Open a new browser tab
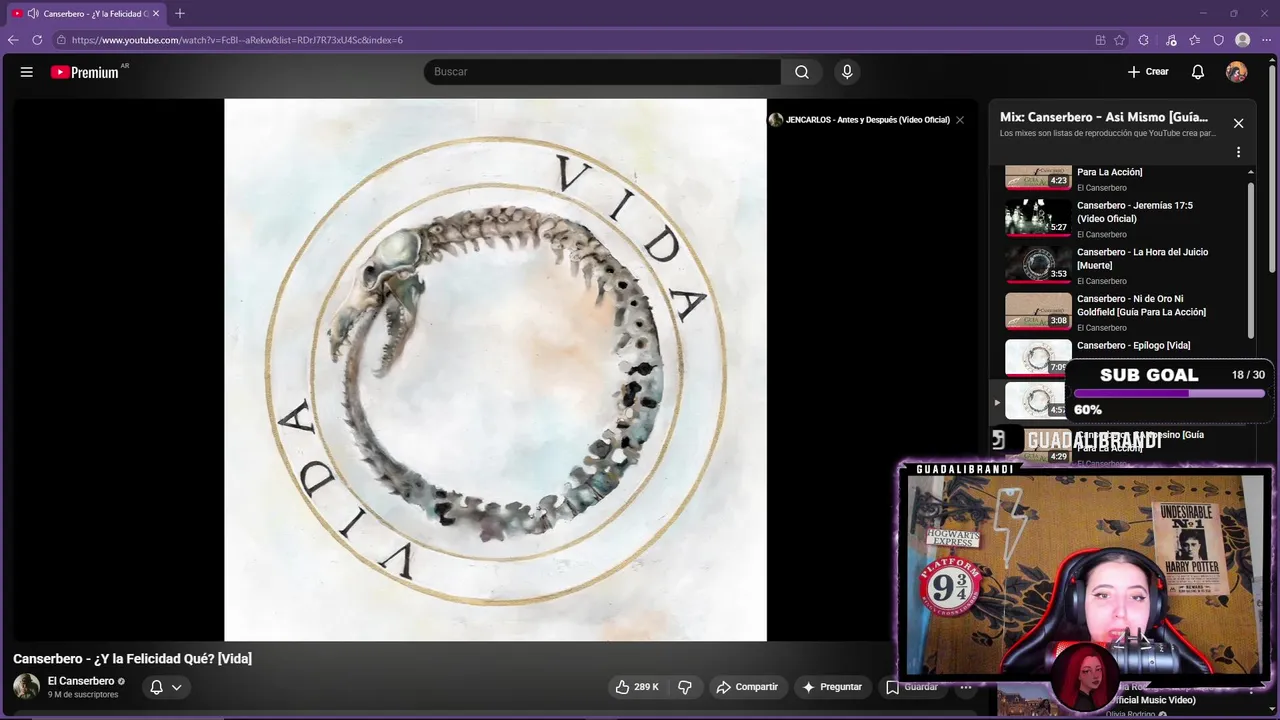Image resolution: width=1280 pixels, height=720 pixels. (x=180, y=14)
